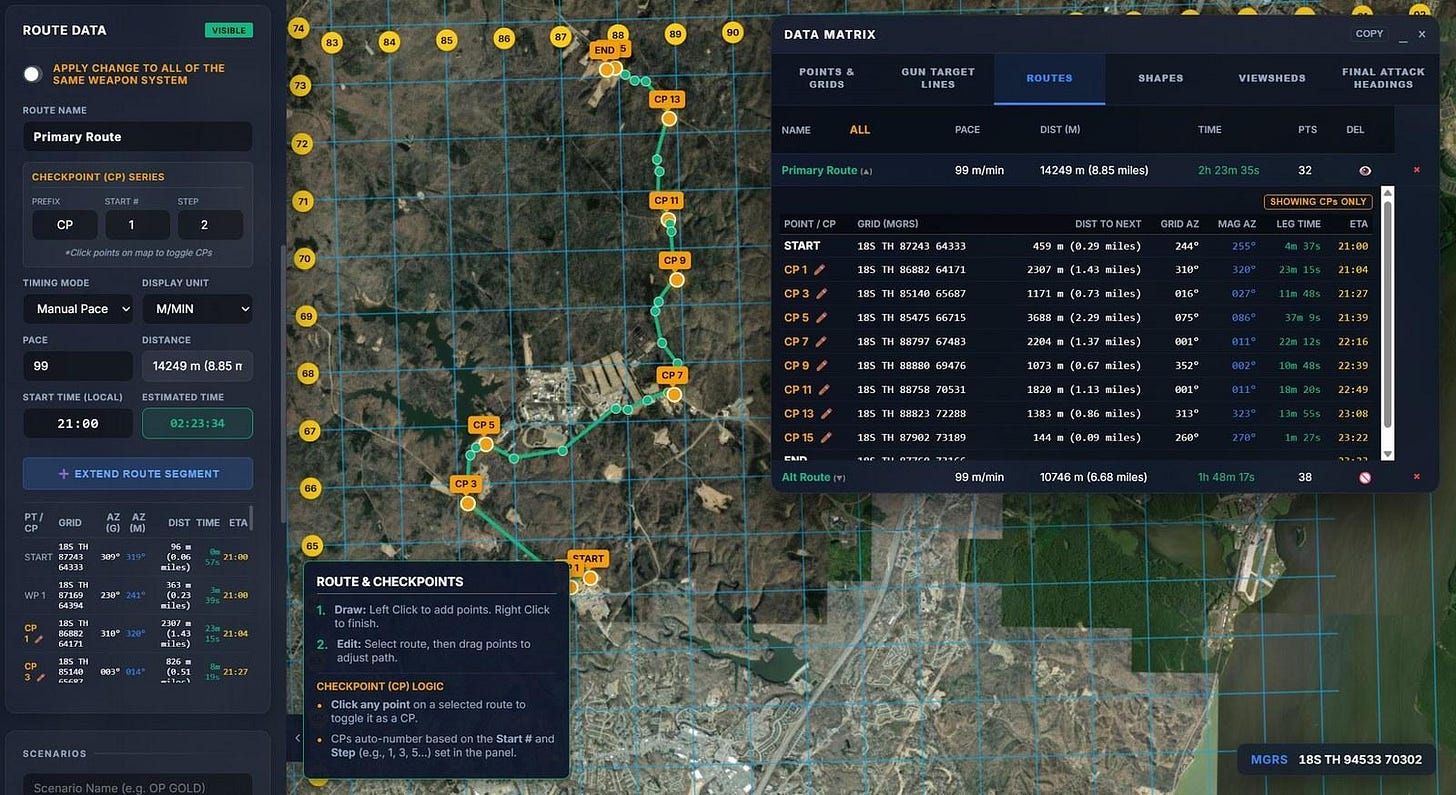1456x795 pixels.
Task: Click the START marker on the map
Action: click(x=590, y=578)
